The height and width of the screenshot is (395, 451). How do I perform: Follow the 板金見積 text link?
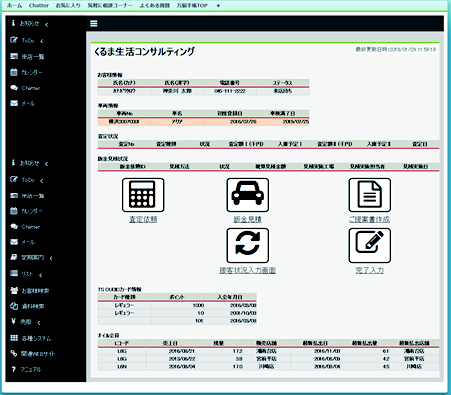point(248,219)
